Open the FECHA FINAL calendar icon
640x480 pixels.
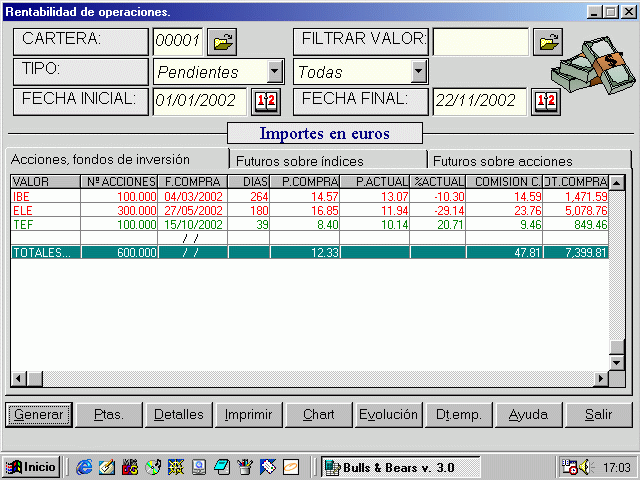(546, 101)
